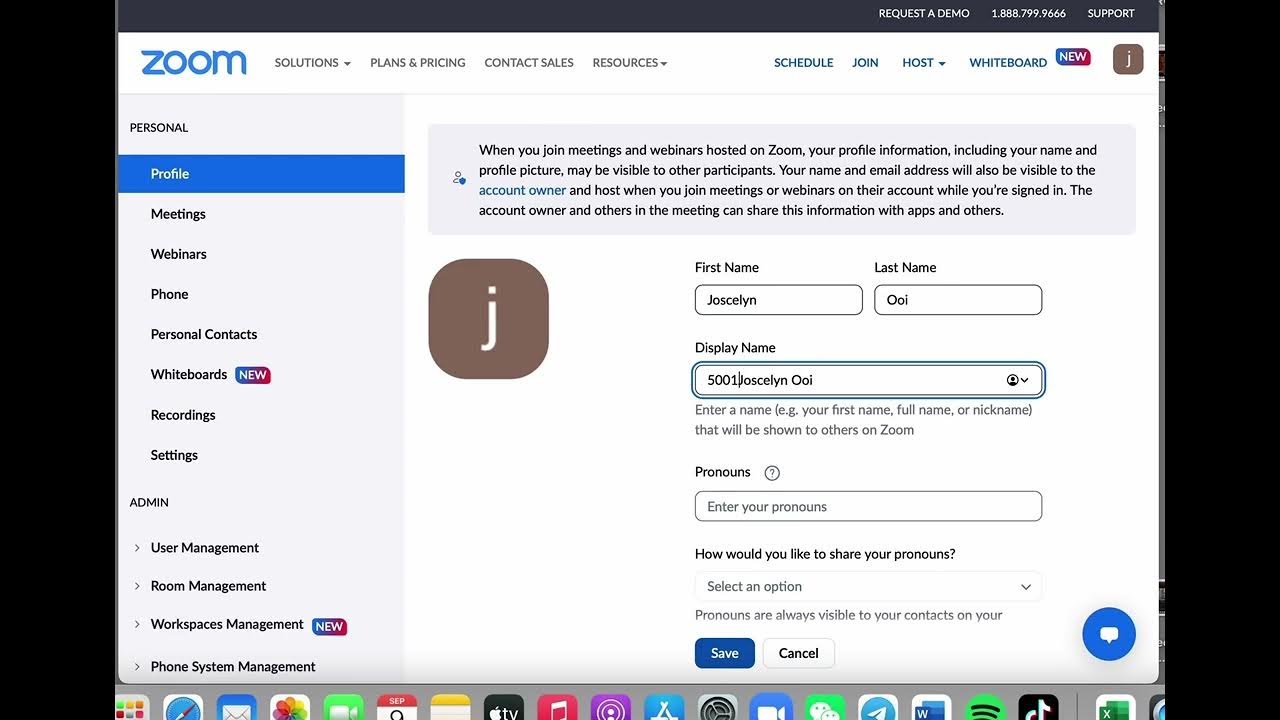
Task: Open Mail from the dock
Action: [237, 708]
